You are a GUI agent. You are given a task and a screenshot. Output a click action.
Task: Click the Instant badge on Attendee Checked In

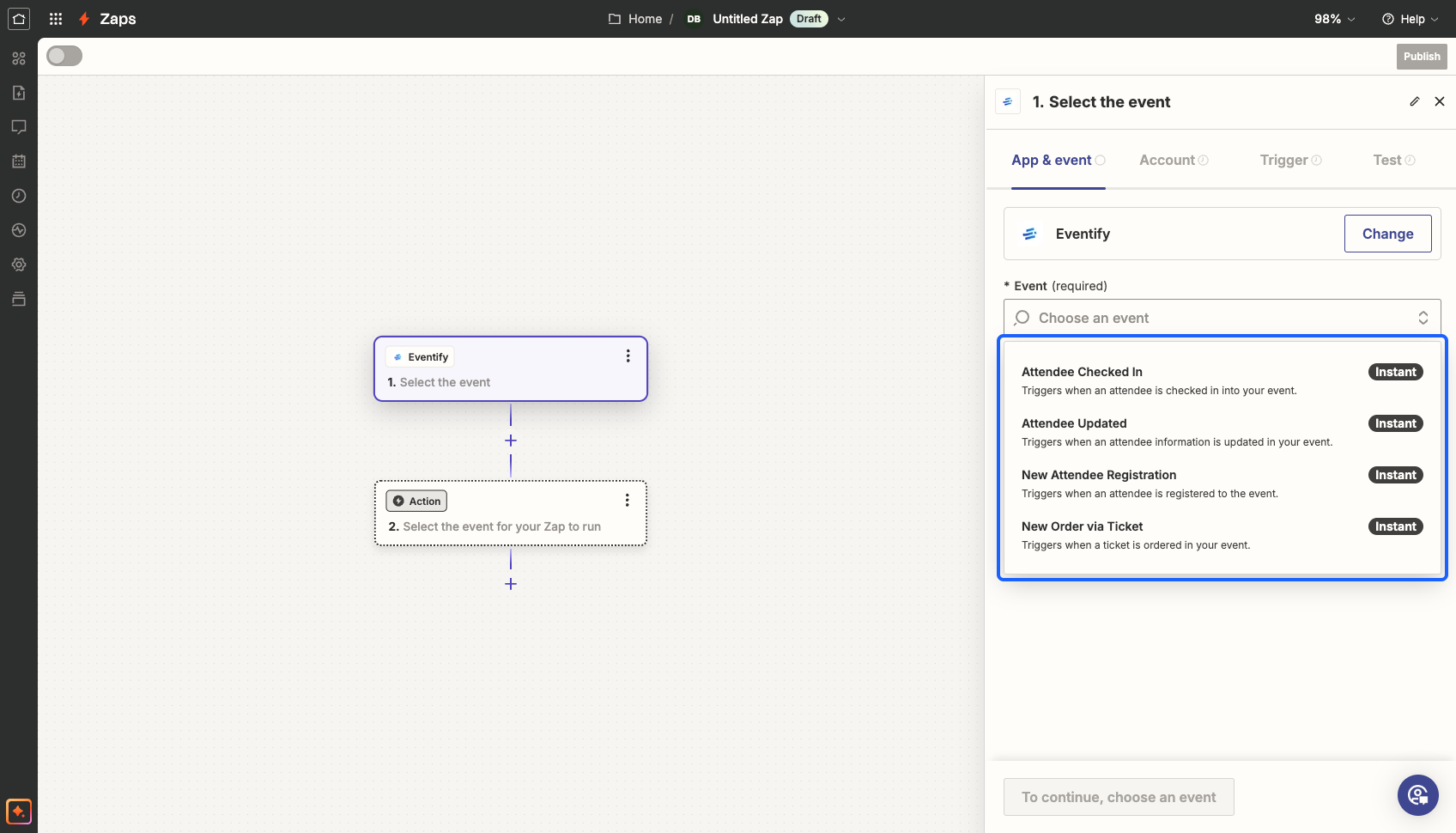[1396, 372]
